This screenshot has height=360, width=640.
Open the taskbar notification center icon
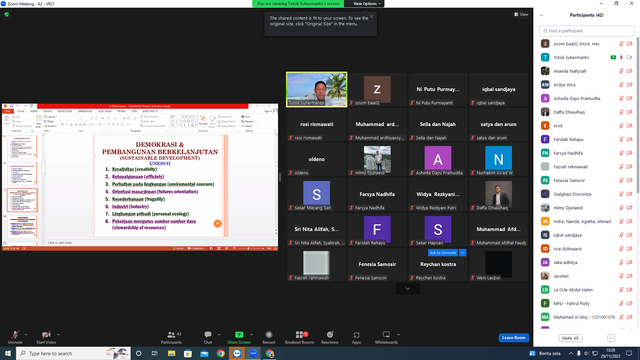coord(629,353)
